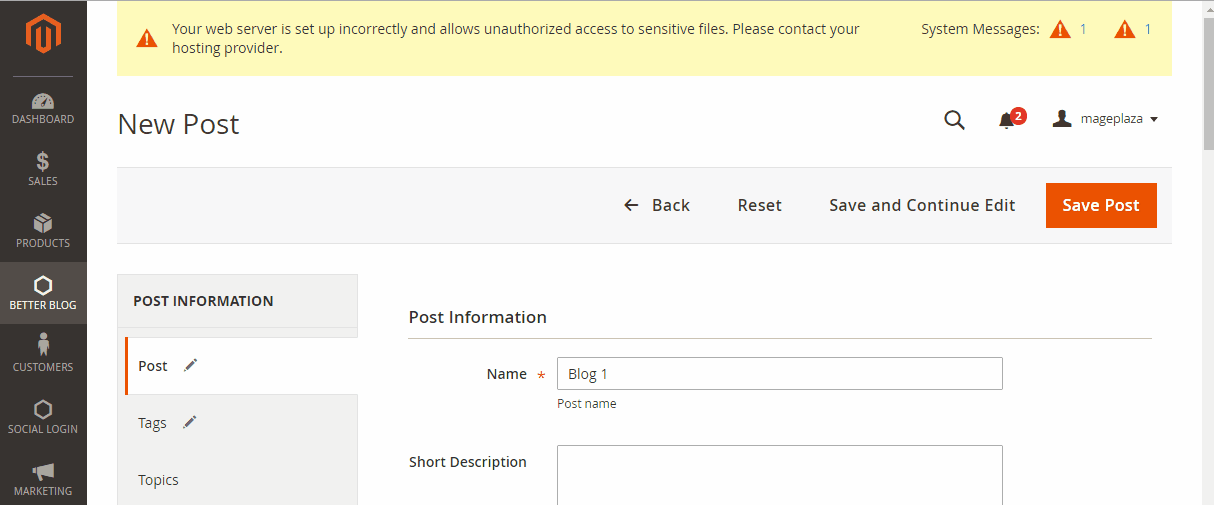Click the second System Messages warning triangle
The image size is (1214, 505).
coord(1125,29)
